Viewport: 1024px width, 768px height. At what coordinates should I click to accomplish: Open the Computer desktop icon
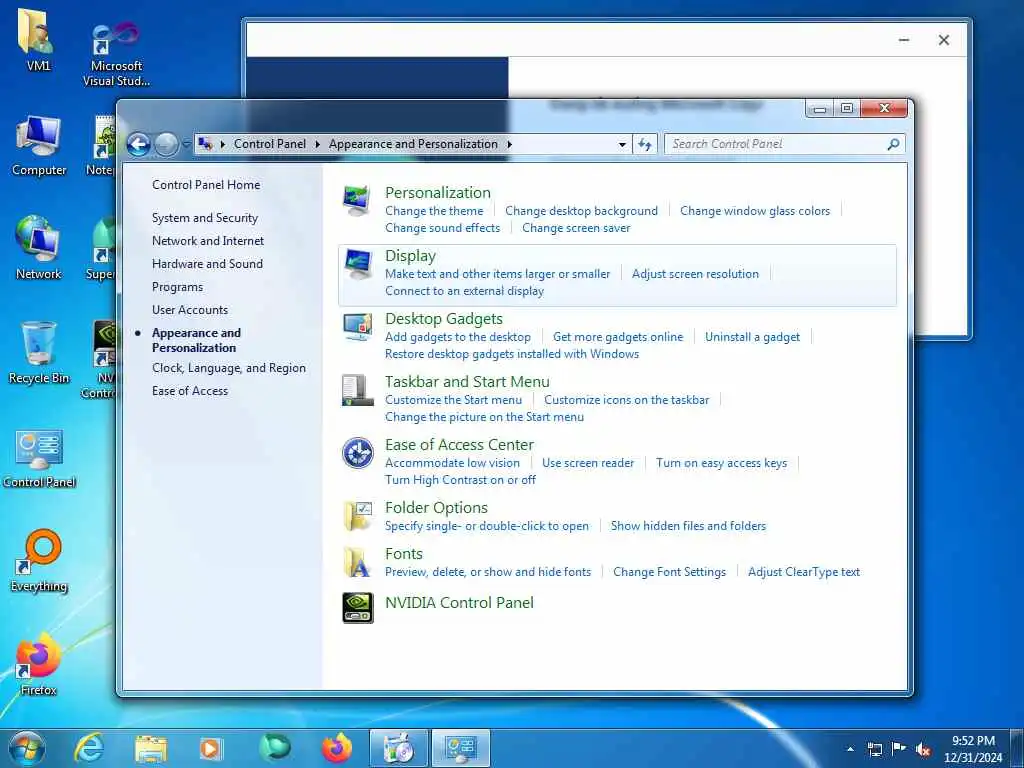click(39, 147)
